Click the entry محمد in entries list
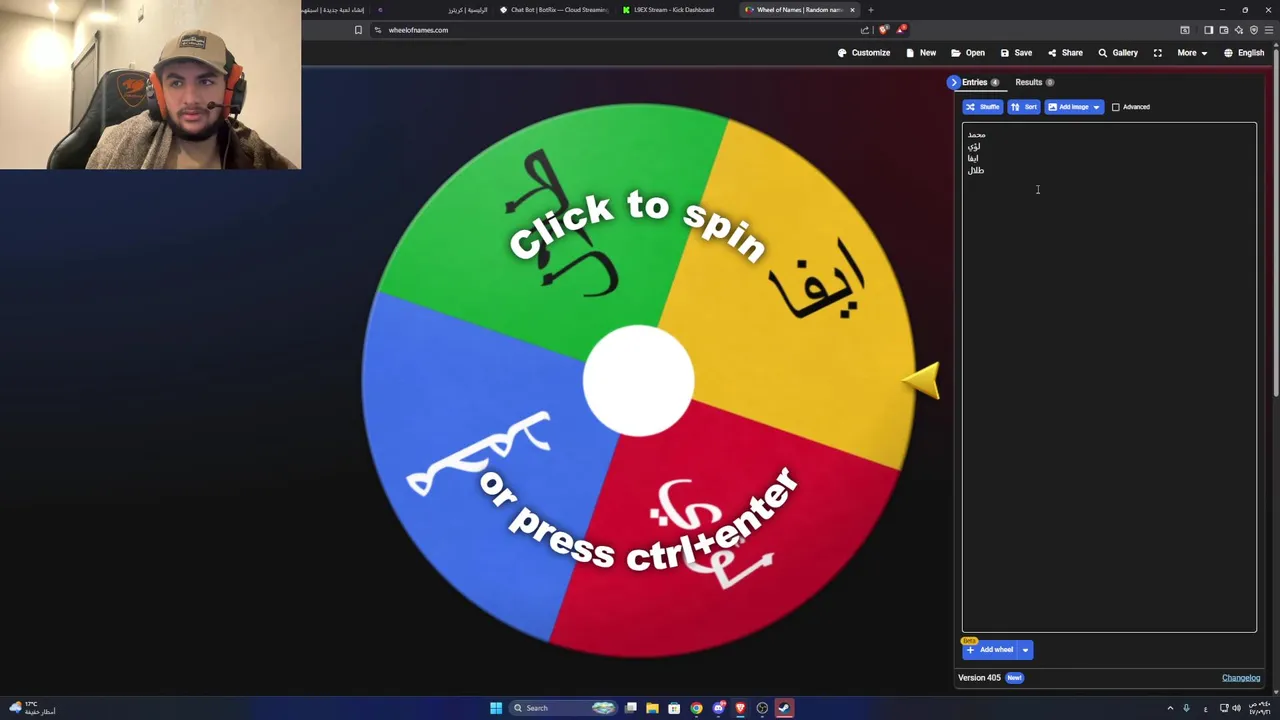1280x720 pixels. [977, 135]
